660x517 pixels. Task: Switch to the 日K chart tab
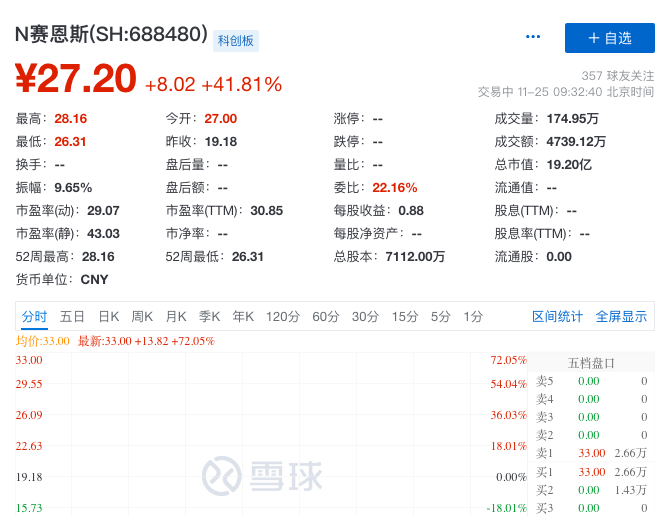109,316
